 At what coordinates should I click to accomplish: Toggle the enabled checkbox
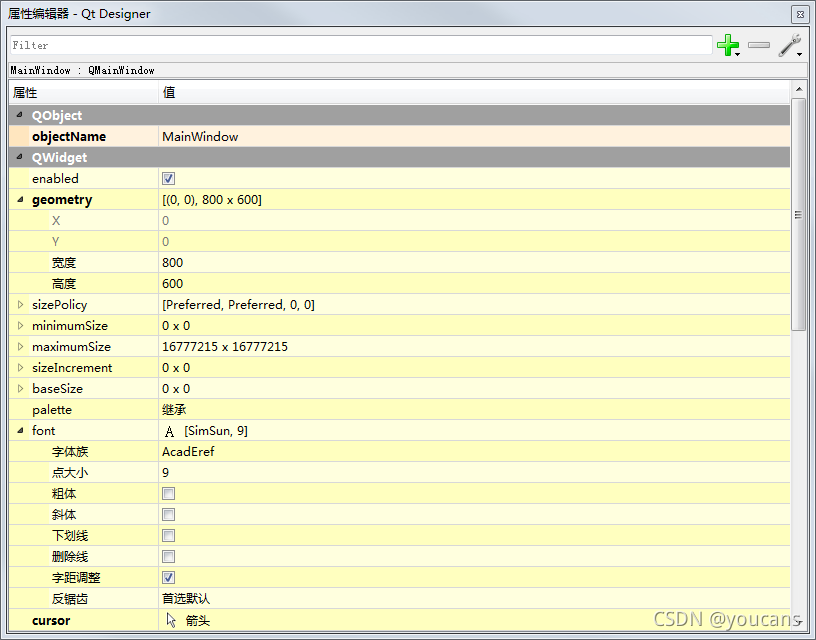coord(169,178)
